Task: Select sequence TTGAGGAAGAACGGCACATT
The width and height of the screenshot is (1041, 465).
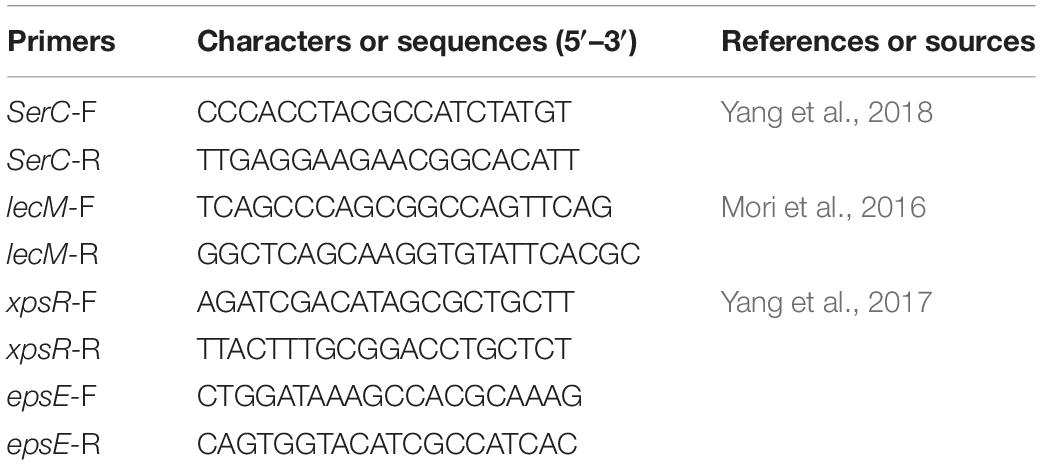Action: point(388,160)
